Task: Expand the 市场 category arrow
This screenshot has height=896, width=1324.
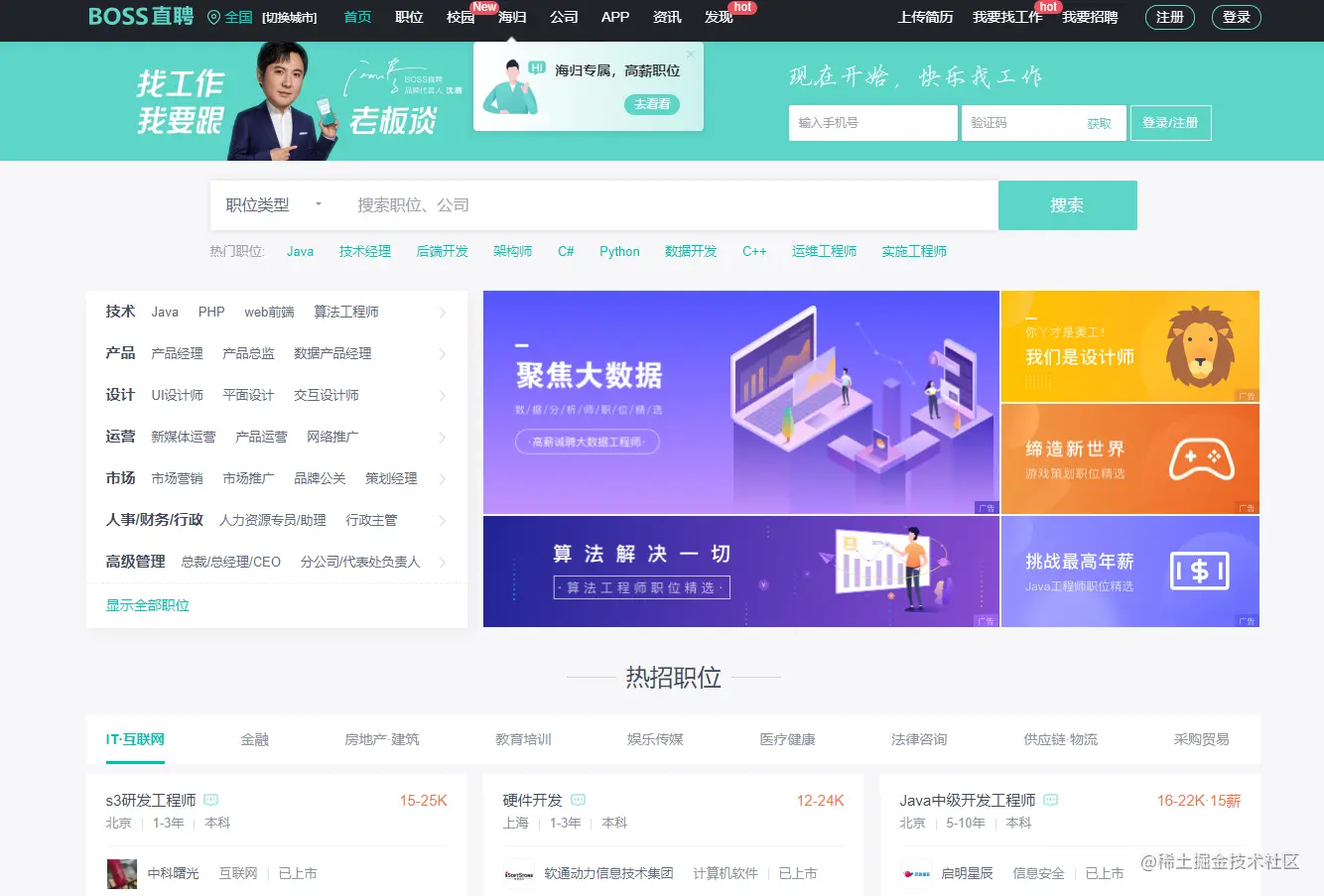Action: [x=443, y=479]
